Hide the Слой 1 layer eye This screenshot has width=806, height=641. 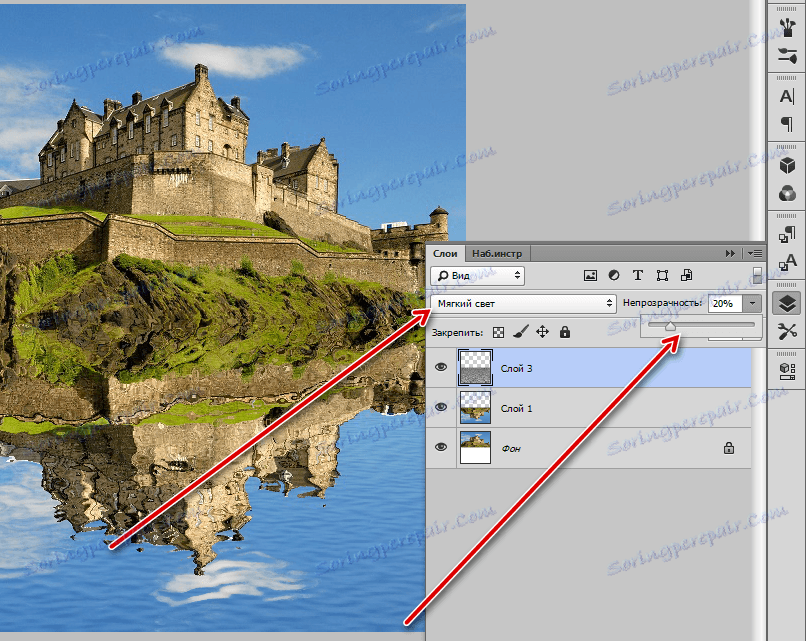(441, 407)
